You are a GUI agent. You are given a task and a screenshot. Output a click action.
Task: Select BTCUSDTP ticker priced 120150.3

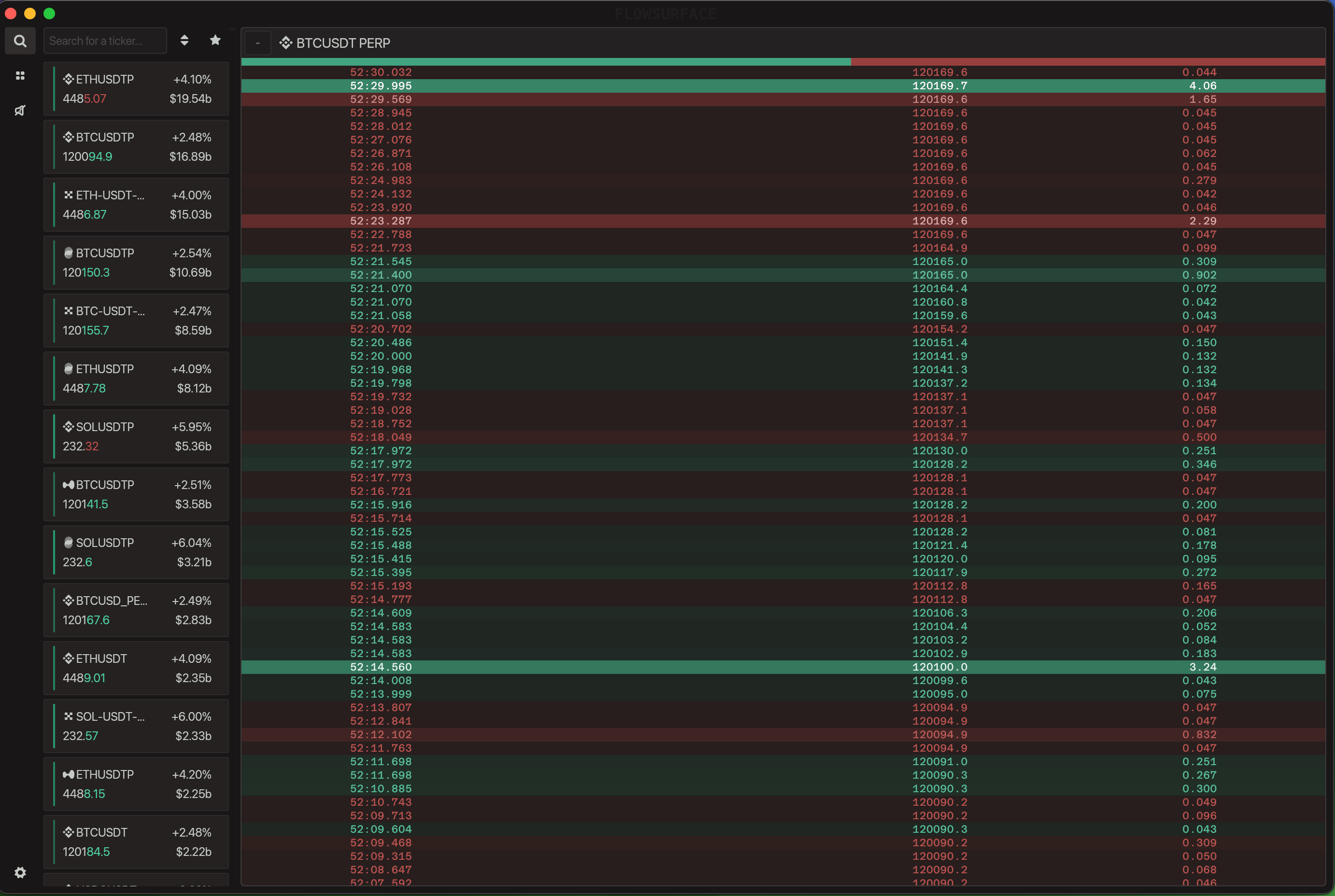[136, 263]
